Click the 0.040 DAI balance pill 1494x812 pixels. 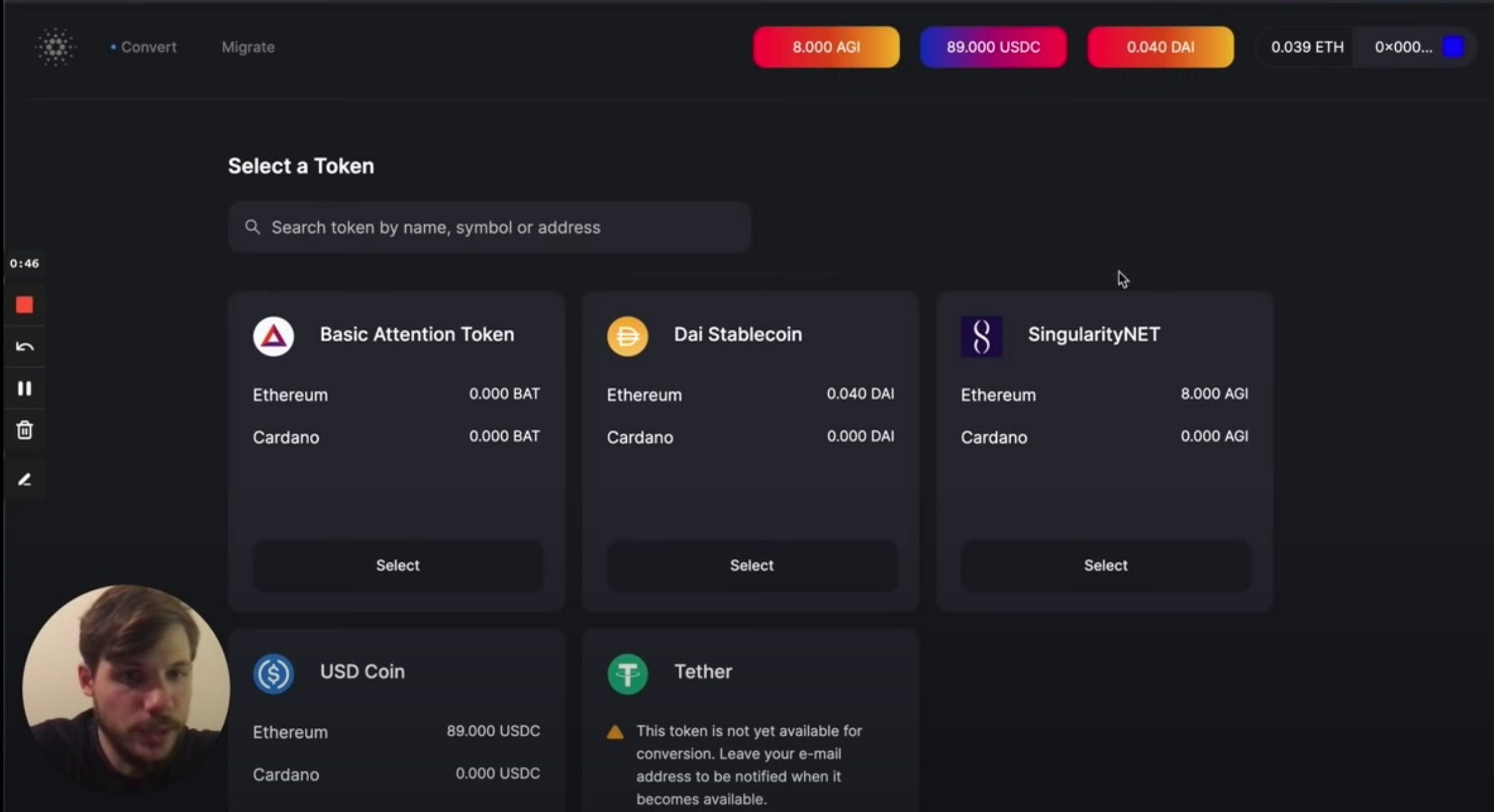tap(1161, 47)
